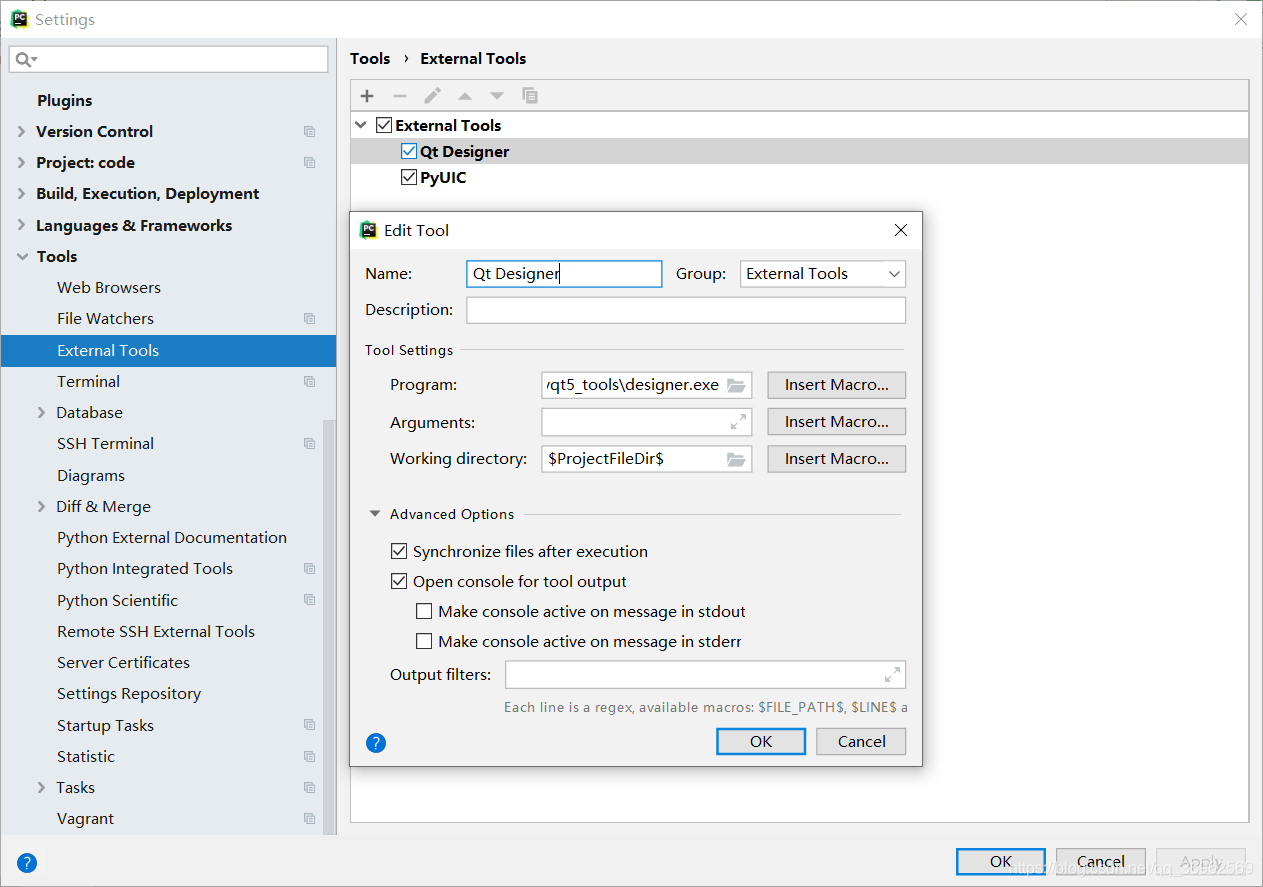Click the search icon in Settings search box
The height and width of the screenshot is (887, 1263).
pos(25,60)
